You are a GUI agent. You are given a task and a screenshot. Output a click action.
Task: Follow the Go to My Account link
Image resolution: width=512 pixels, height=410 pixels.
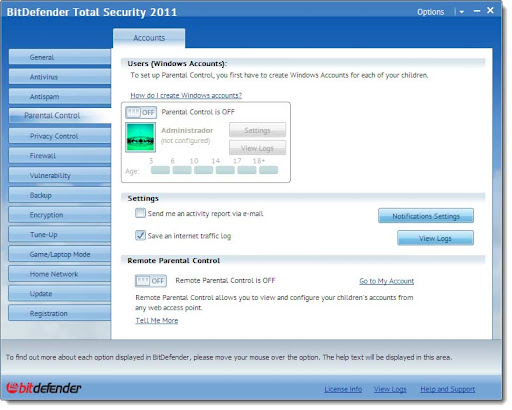(x=387, y=281)
